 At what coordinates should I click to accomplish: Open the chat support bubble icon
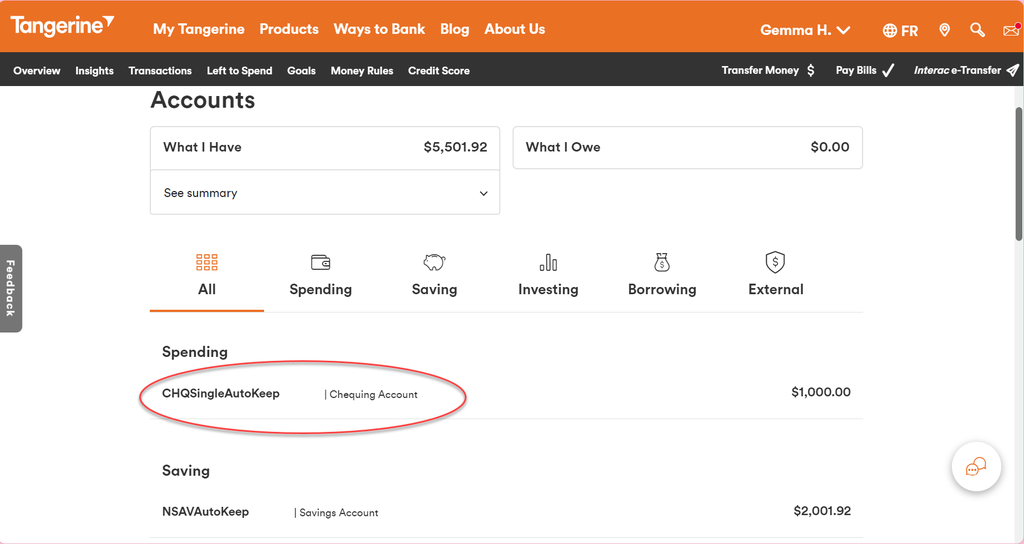(x=976, y=467)
